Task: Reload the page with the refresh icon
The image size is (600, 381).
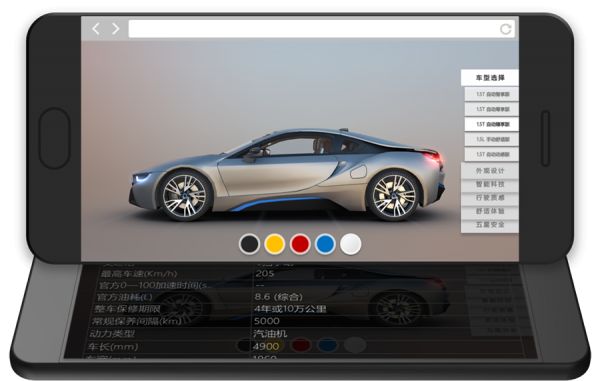Action: pyautogui.click(x=505, y=29)
